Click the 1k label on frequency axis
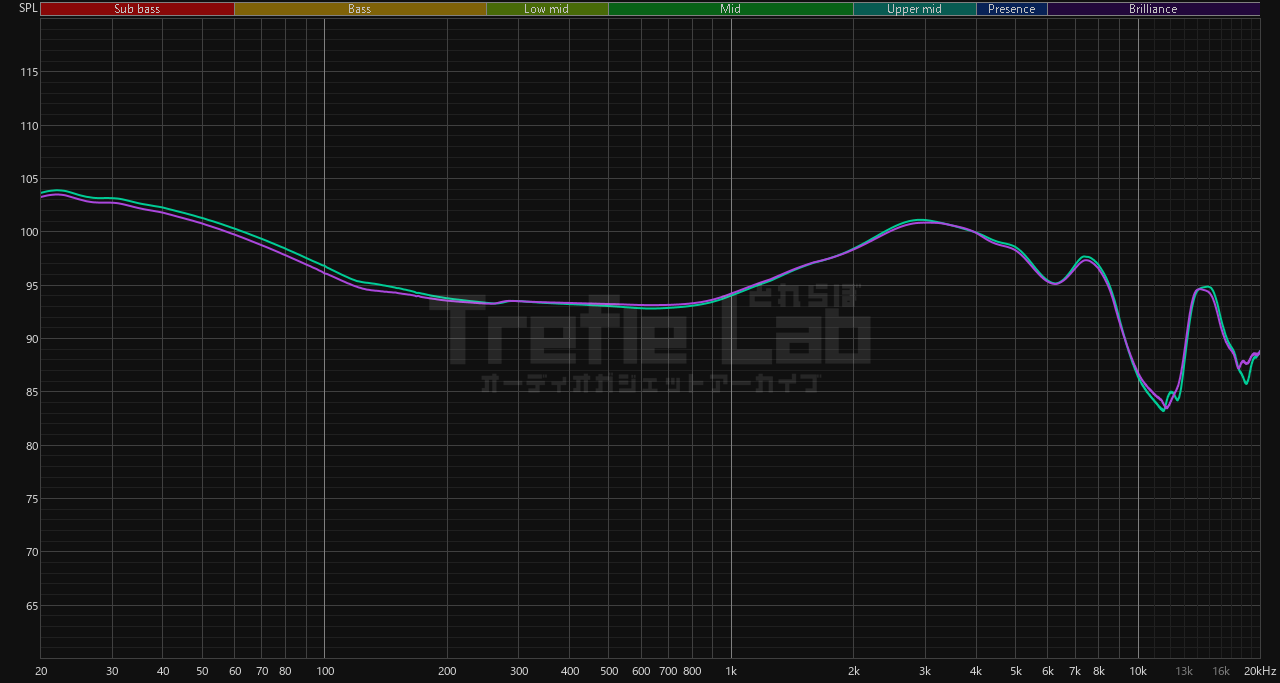Viewport: 1280px width, 683px height. (731, 670)
